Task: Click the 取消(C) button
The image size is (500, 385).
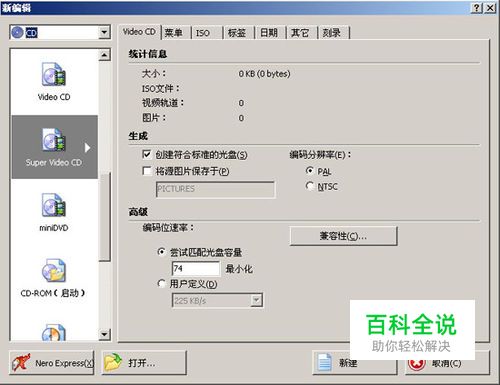Action: click(447, 363)
